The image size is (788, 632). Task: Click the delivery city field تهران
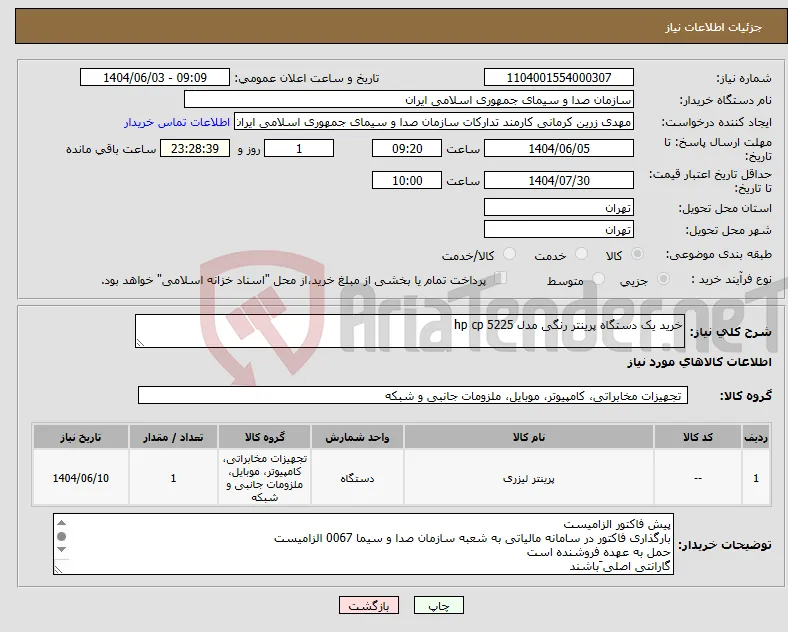tap(559, 230)
